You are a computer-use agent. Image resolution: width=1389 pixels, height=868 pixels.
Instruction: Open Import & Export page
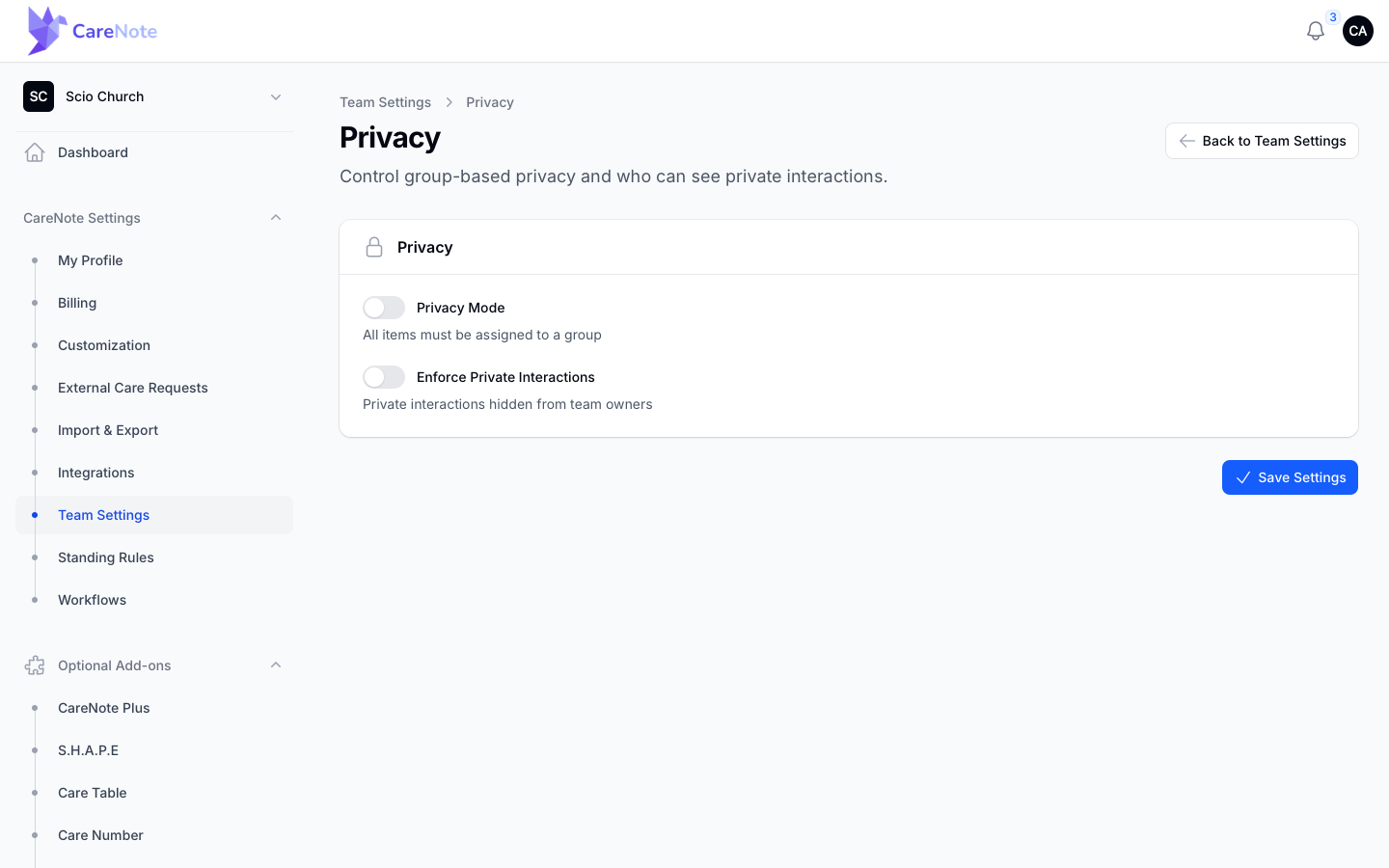154,430
